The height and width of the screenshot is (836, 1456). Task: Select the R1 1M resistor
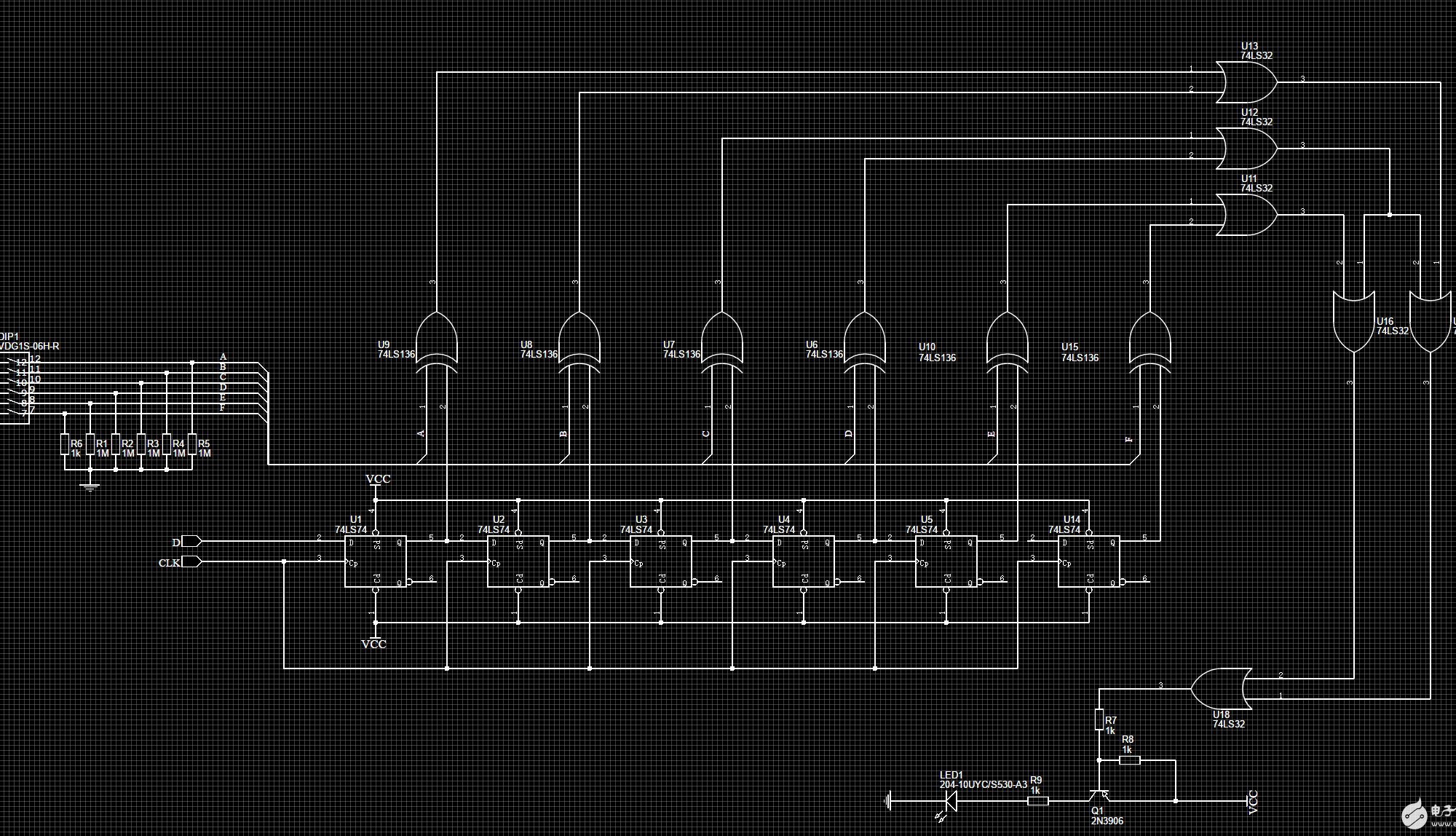(90, 444)
